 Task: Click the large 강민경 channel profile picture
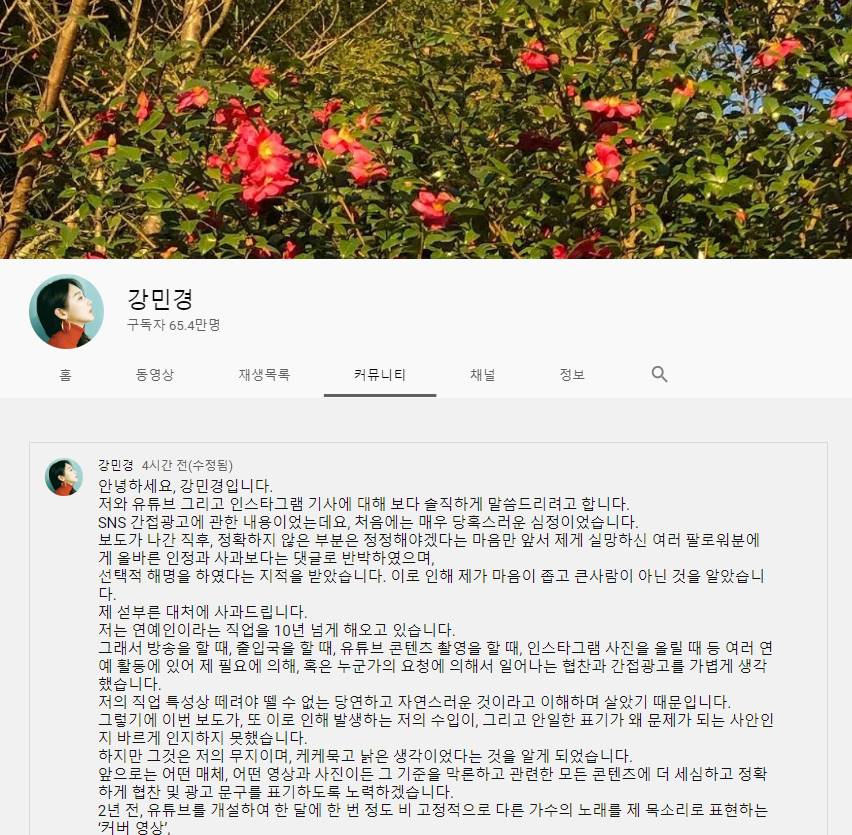click(66, 311)
